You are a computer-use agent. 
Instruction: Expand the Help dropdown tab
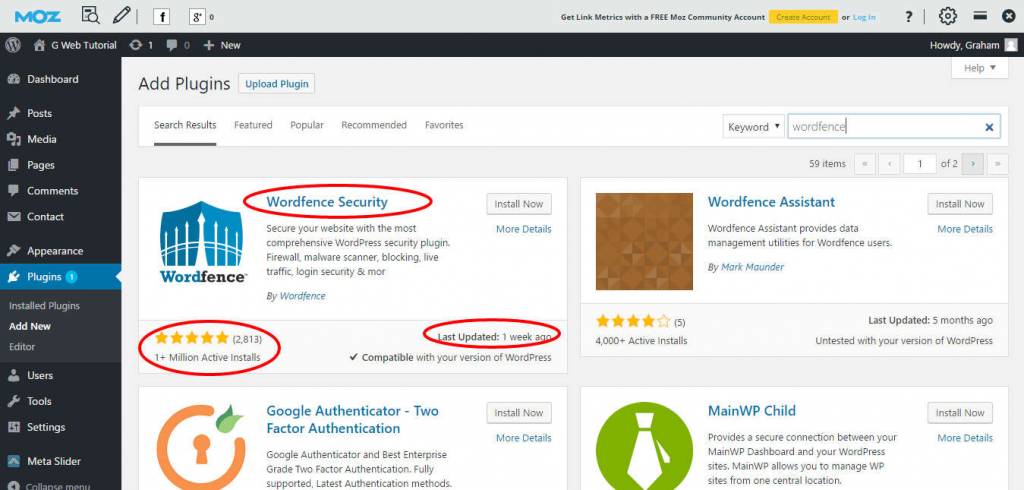point(980,68)
